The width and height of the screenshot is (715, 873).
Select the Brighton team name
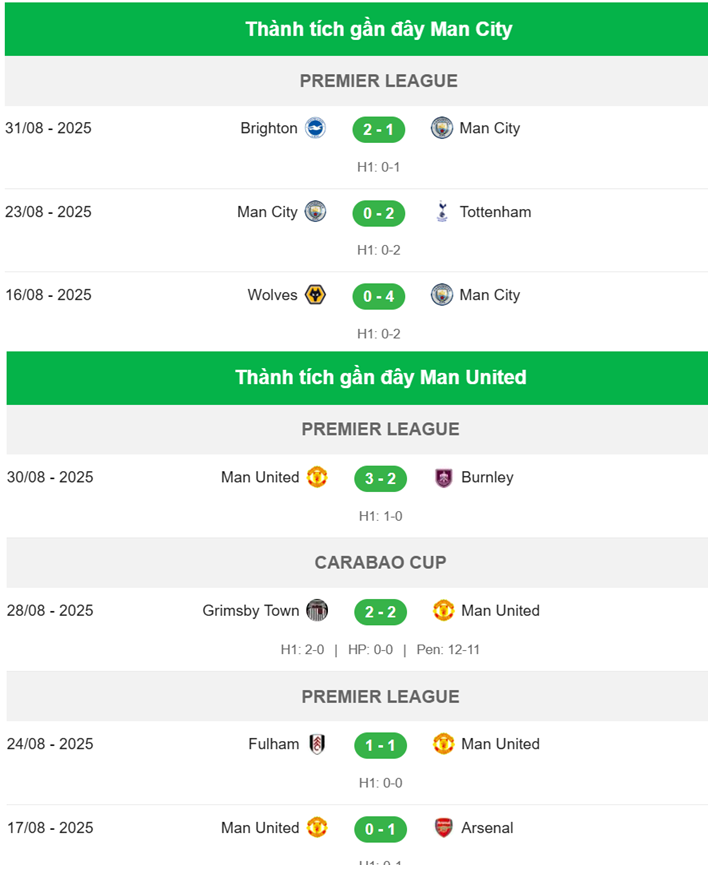click(269, 129)
